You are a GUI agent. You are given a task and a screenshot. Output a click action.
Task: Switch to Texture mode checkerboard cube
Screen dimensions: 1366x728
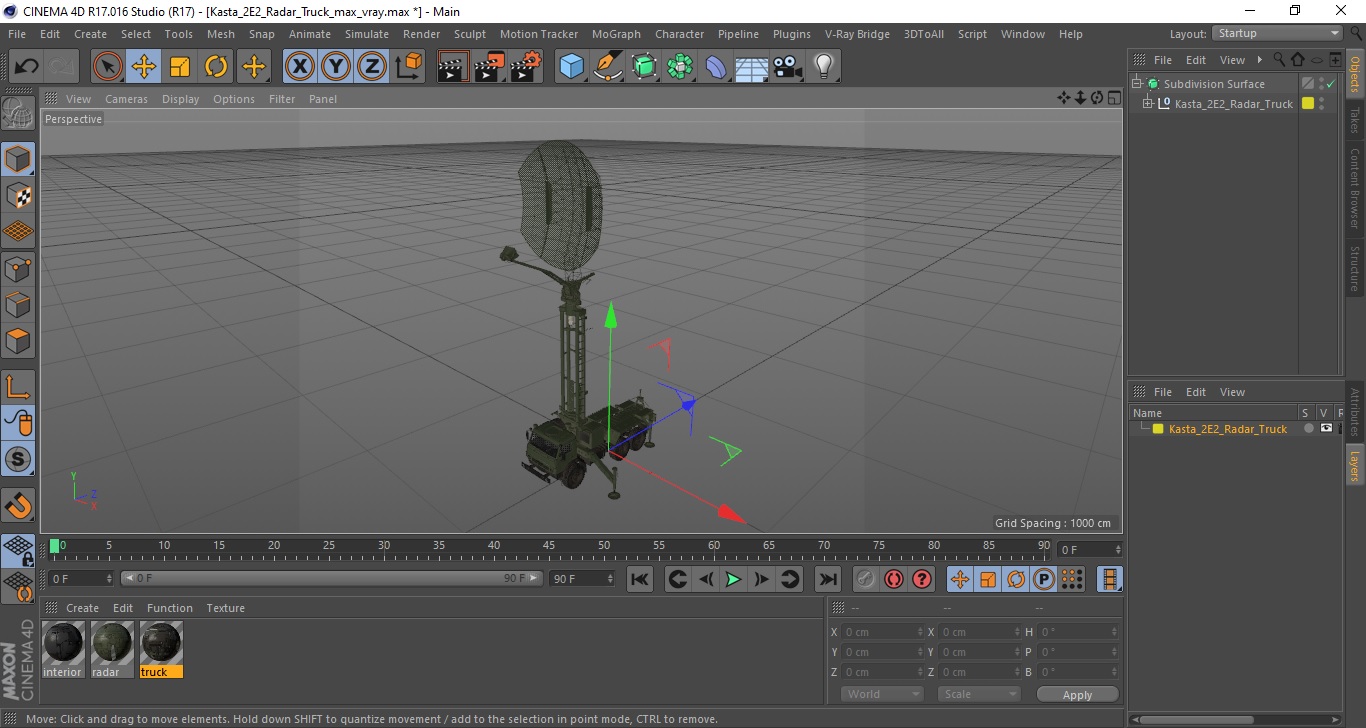click(x=18, y=195)
